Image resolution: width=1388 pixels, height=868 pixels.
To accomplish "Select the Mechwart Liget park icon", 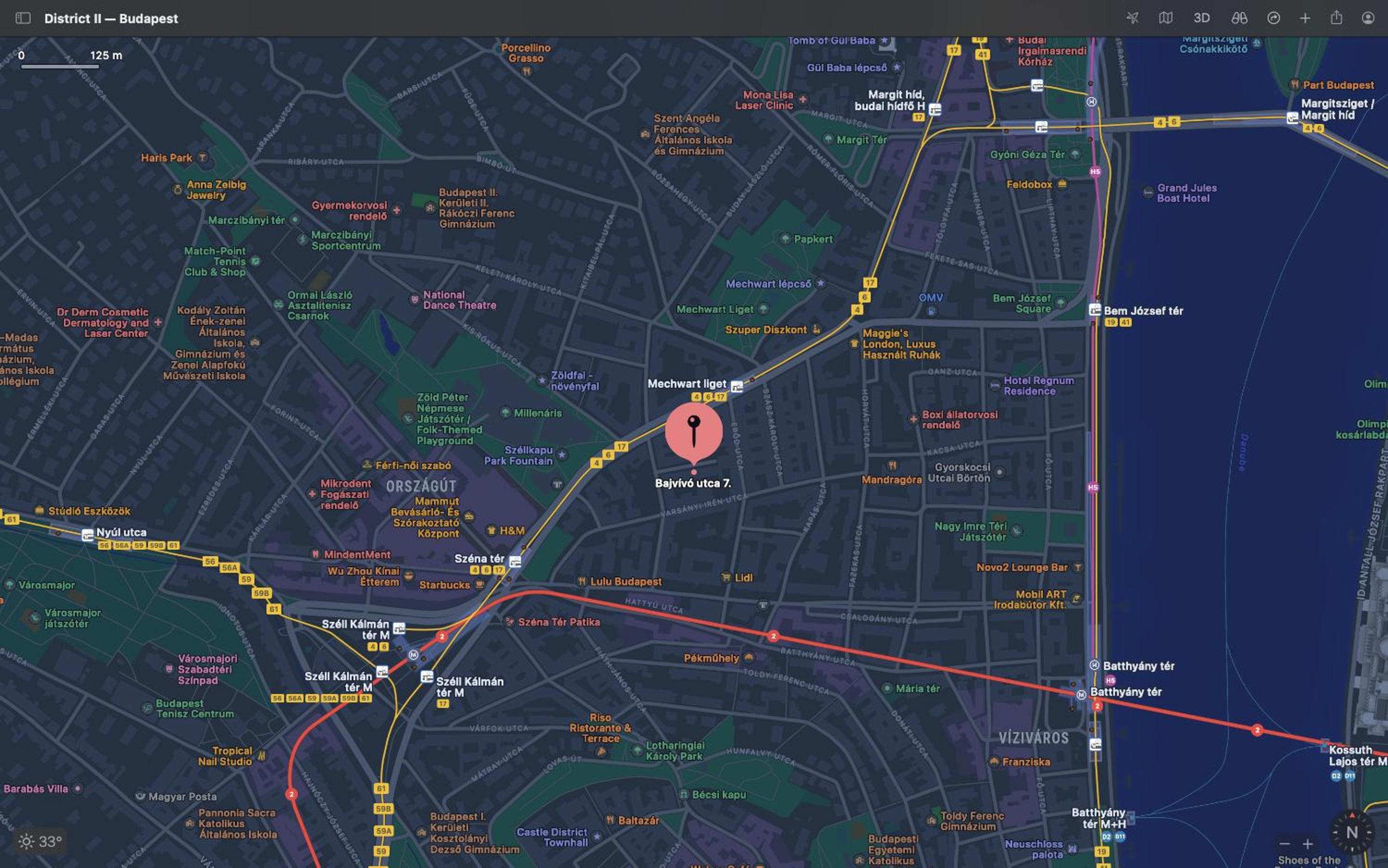I will (x=763, y=309).
